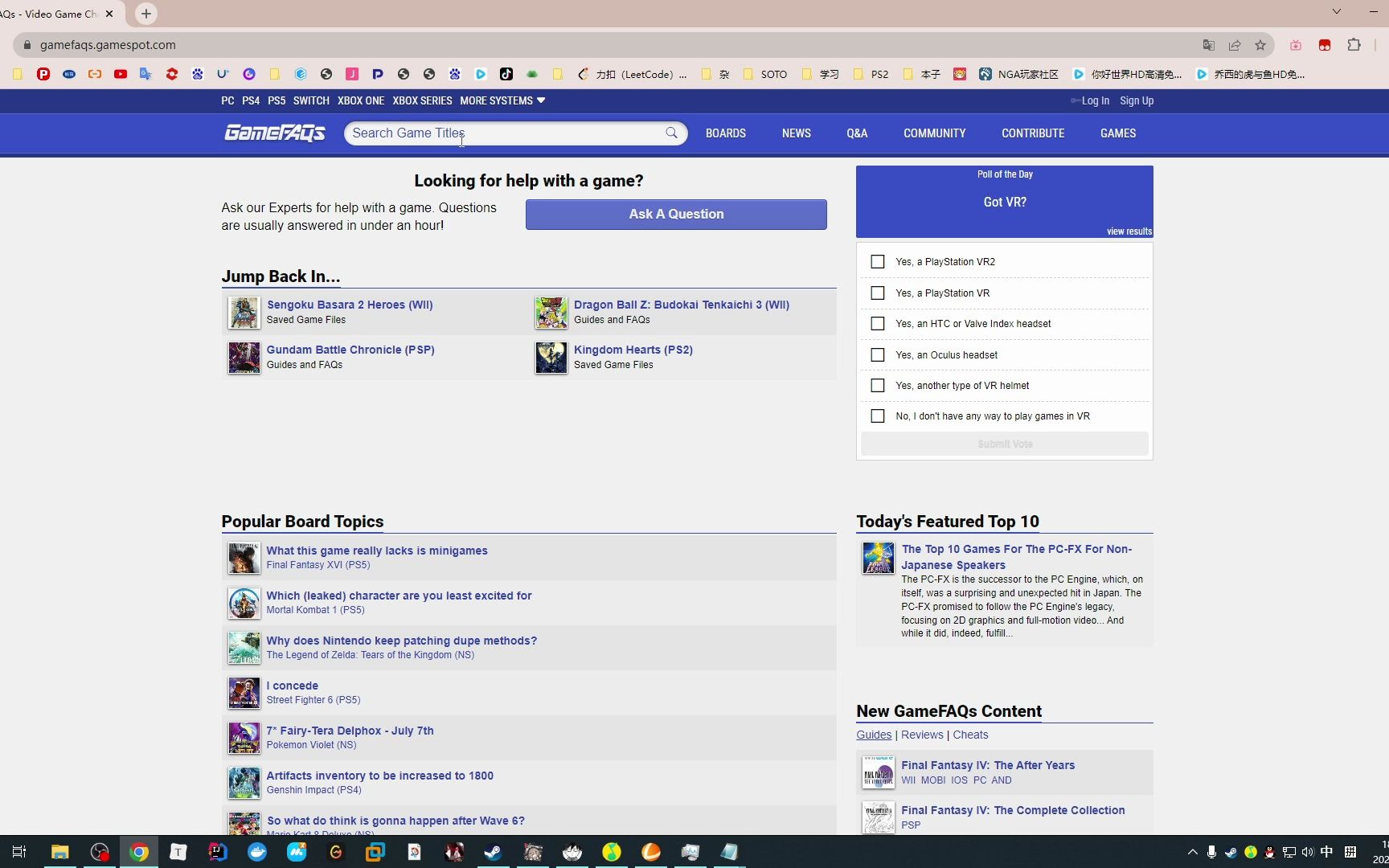Open IntelliJ IDEA from the taskbar

pos(218,852)
